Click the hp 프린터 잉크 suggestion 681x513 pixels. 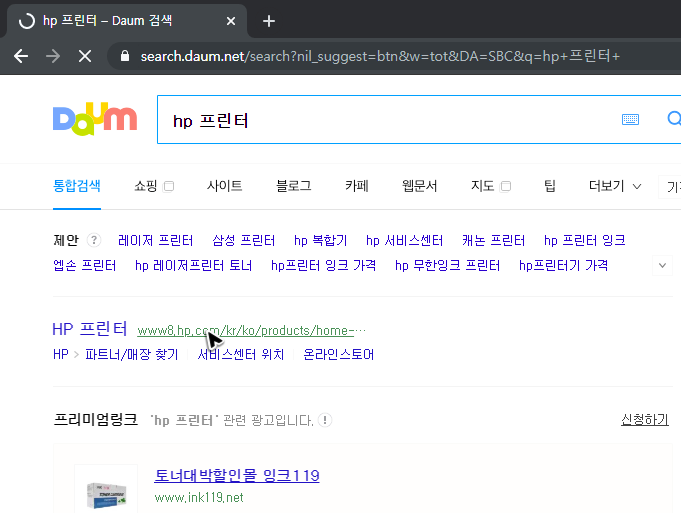click(585, 240)
